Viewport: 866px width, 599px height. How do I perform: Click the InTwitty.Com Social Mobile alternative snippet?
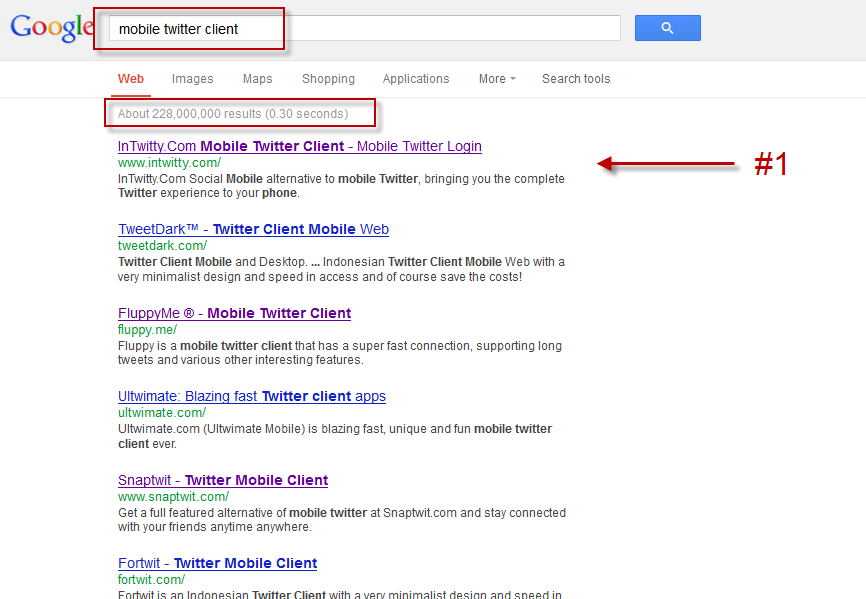pyautogui.click(x=341, y=186)
